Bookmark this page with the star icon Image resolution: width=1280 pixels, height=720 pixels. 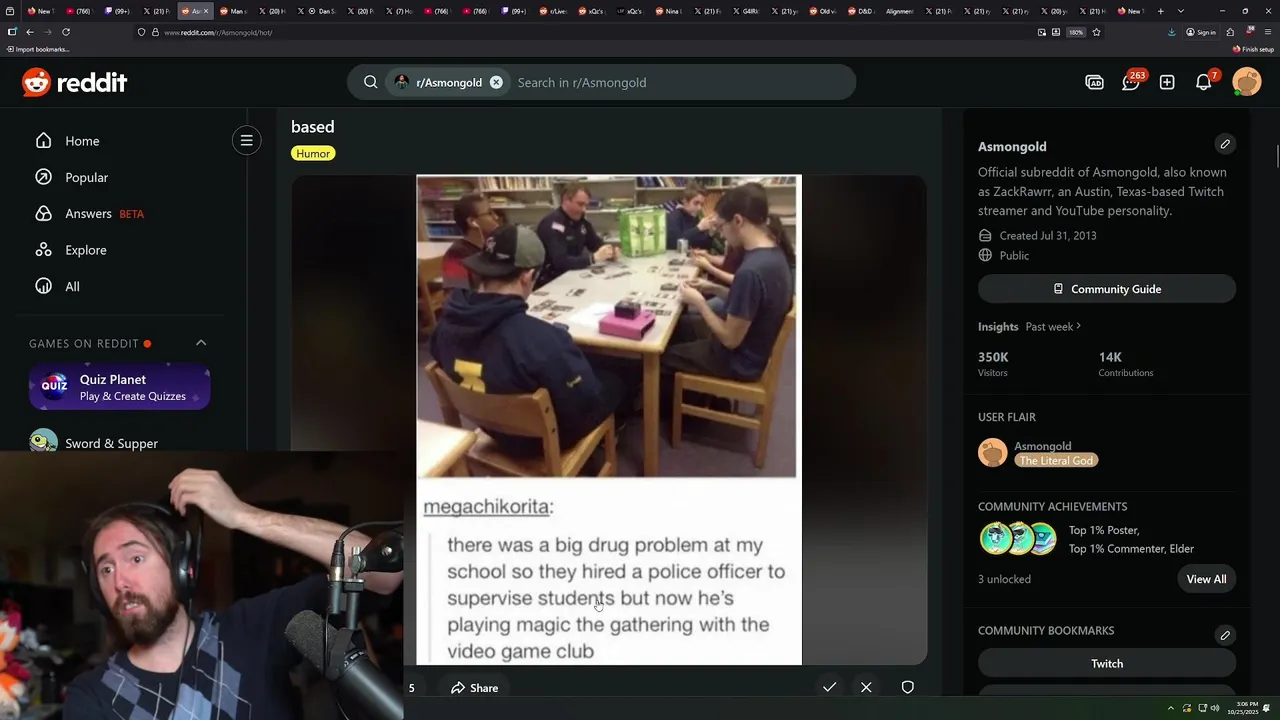click(1096, 32)
